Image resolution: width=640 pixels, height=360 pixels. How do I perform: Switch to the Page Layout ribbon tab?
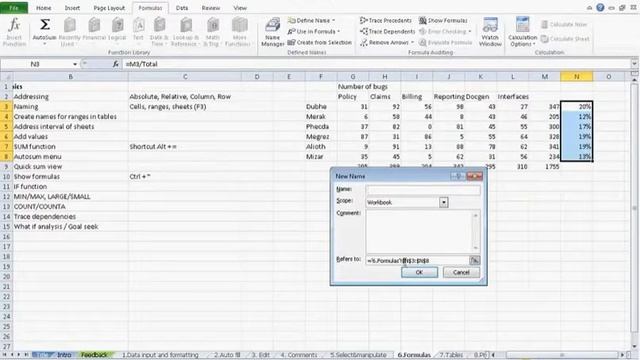109,8
